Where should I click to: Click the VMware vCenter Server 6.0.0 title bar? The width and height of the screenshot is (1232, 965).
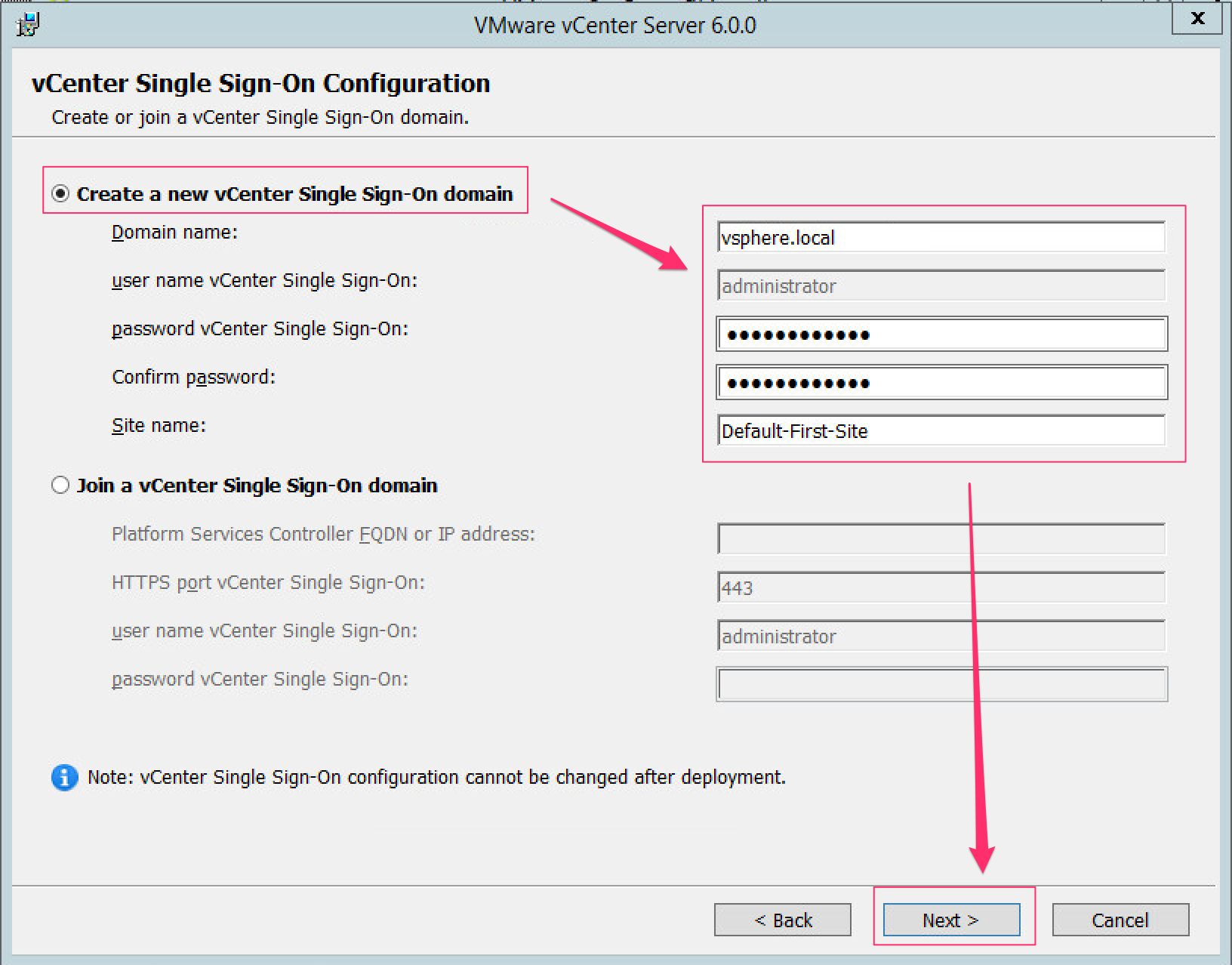pyautogui.click(x=615, y=25)
